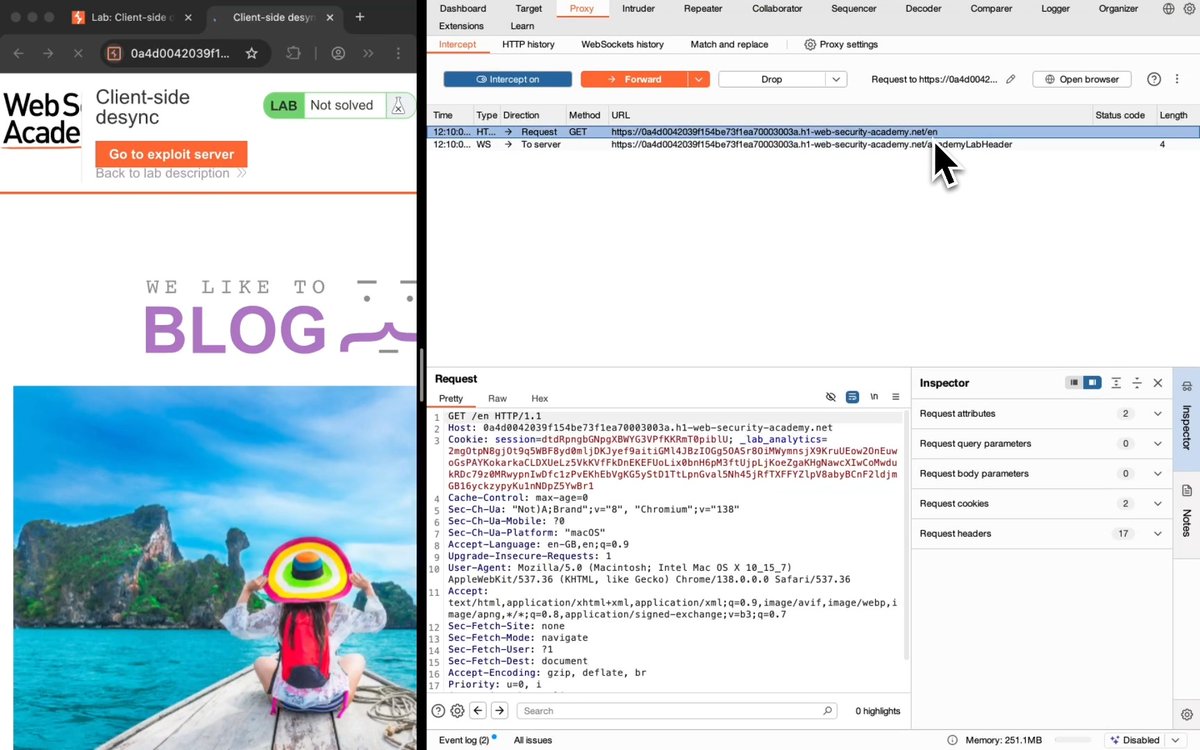Screen dimensions: 1200x750
Task: Open the WebSockets history sub-tab
Action: (622, 44)
